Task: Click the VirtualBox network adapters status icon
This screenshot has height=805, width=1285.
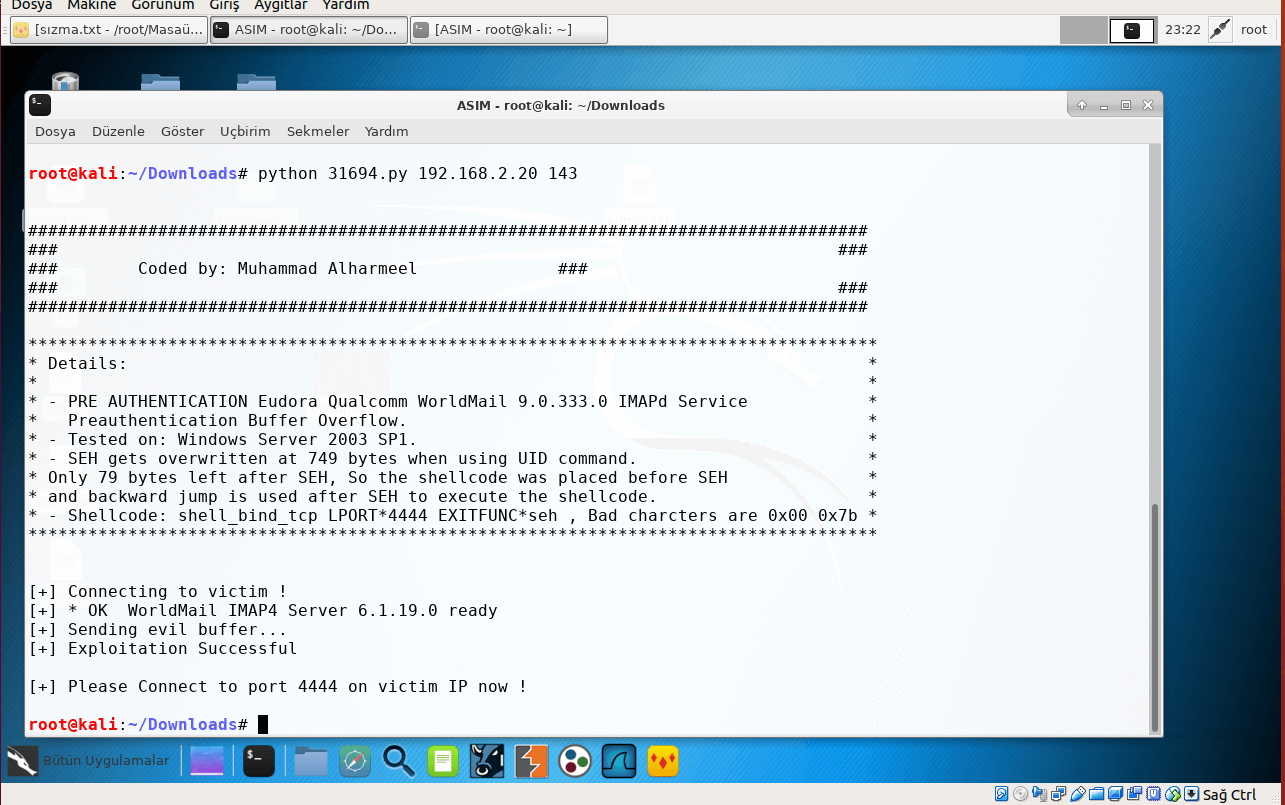Action: pyautogui.click(x=1059, y=794)
